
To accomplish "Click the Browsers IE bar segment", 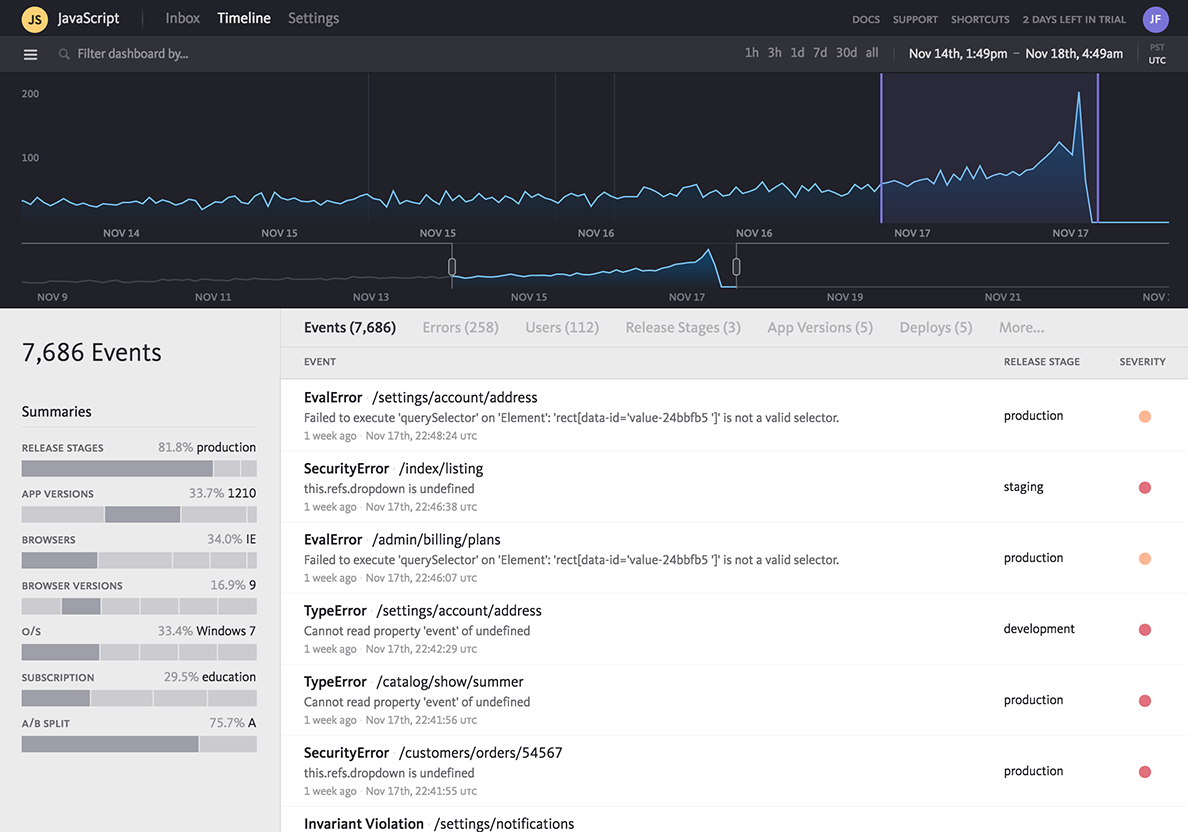I will 59,561.
